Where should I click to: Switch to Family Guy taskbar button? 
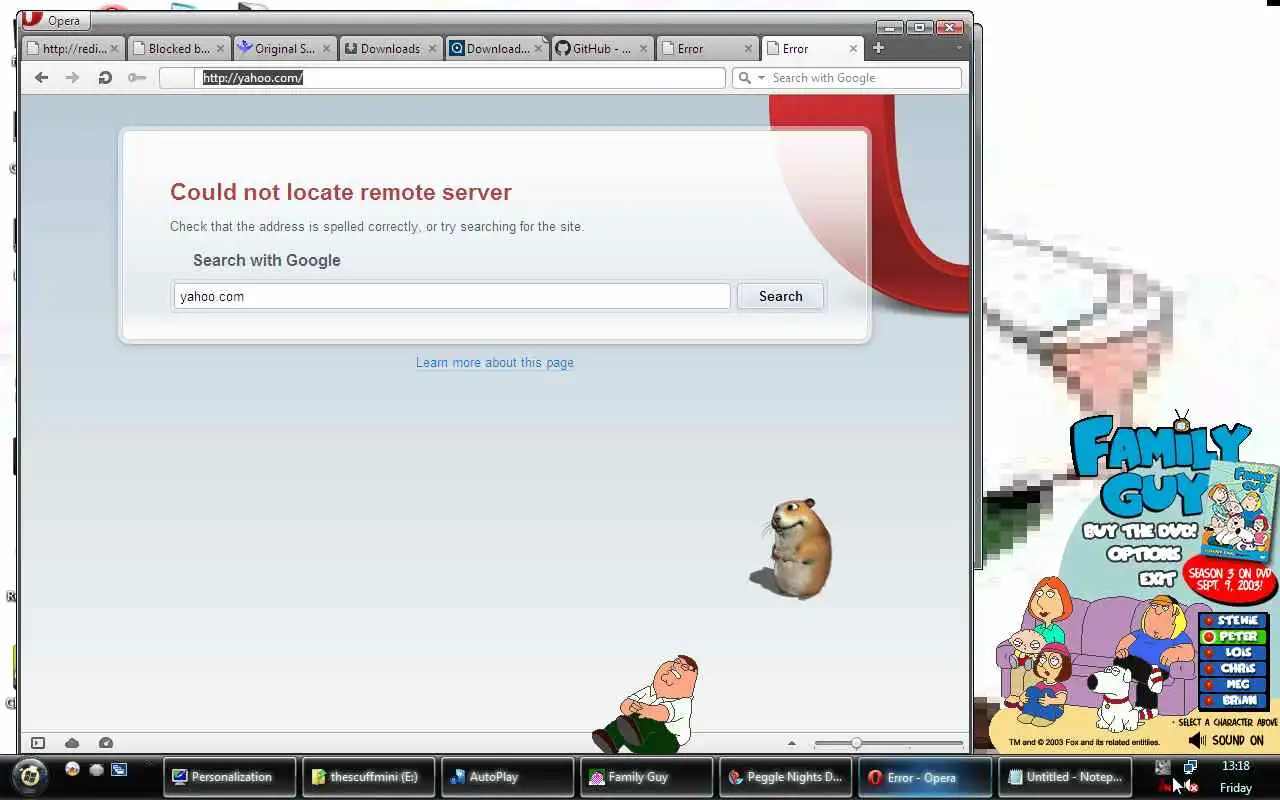tap(646, 777)
